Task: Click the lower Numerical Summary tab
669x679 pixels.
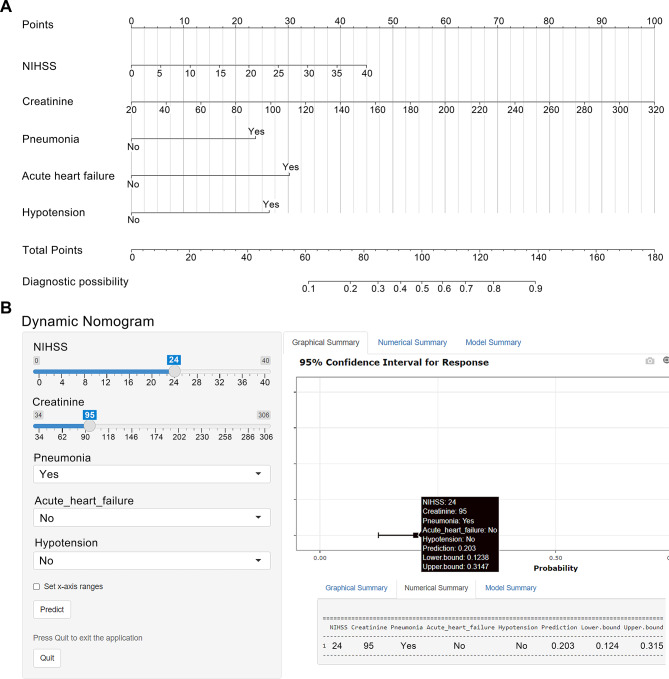Action: pyautogui.click(x=436, y=588)
